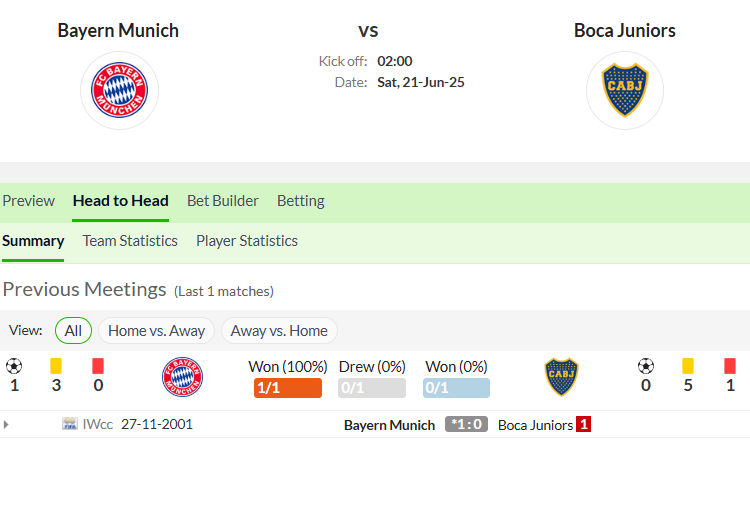Open Team Statistics sub-tab
The image size is (750, 522).
[x=130, y=241]
